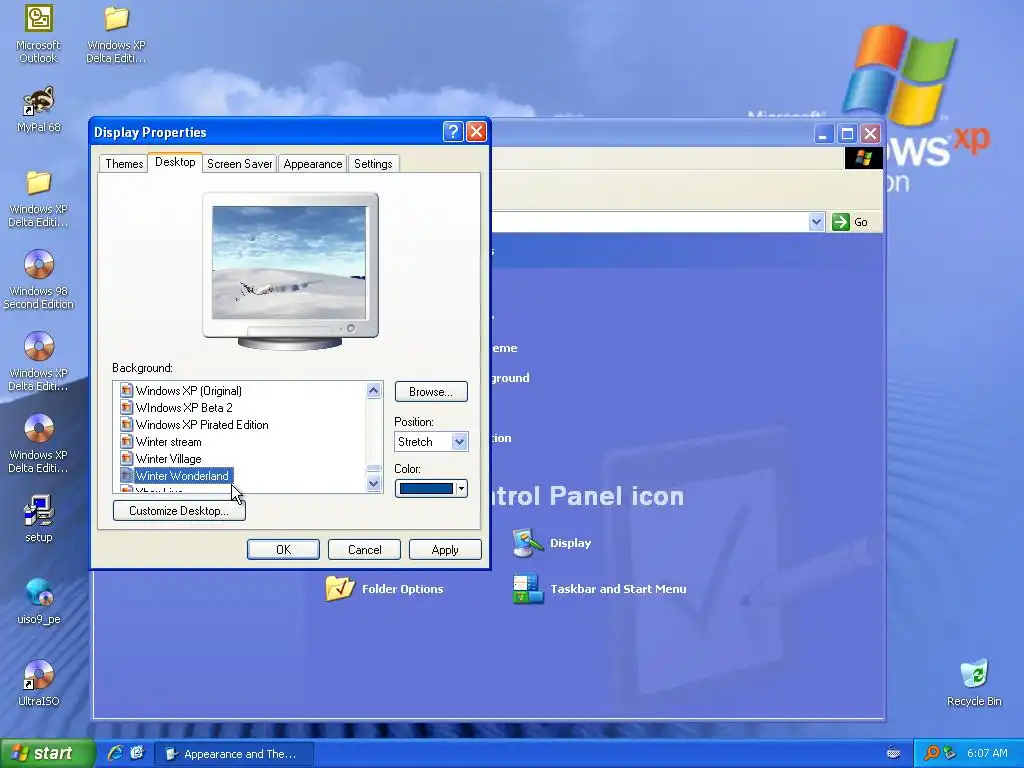The width and height of the screenshot is (1024, 768).
Task: Click the help question mark button
Action: 453,132
